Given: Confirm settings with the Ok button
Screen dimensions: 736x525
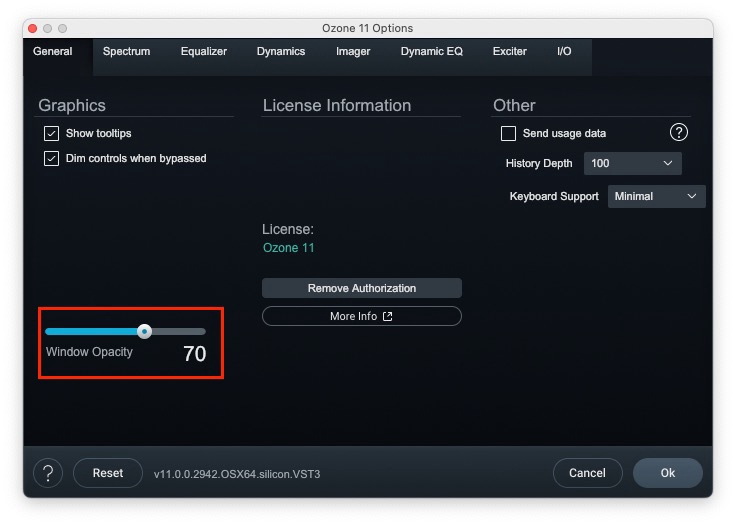Looking at the screenshot, I should [x=667, y=473].
